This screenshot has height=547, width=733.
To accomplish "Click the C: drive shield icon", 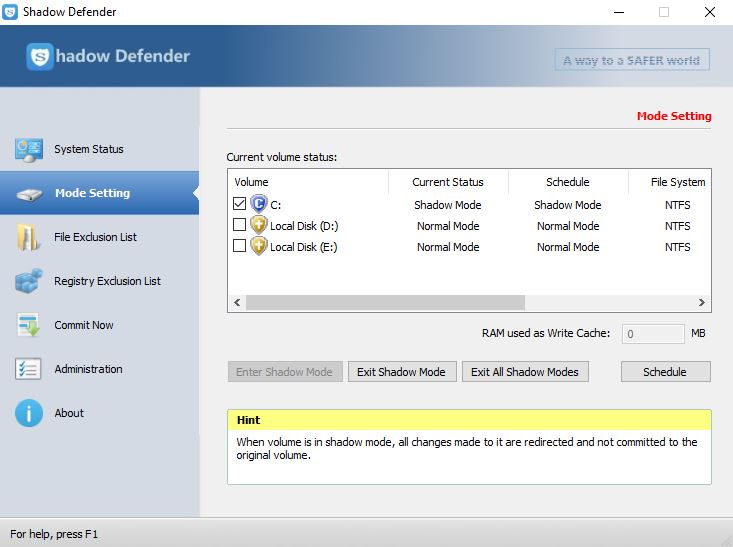I will pyautogui.click(x=259, y=204).
